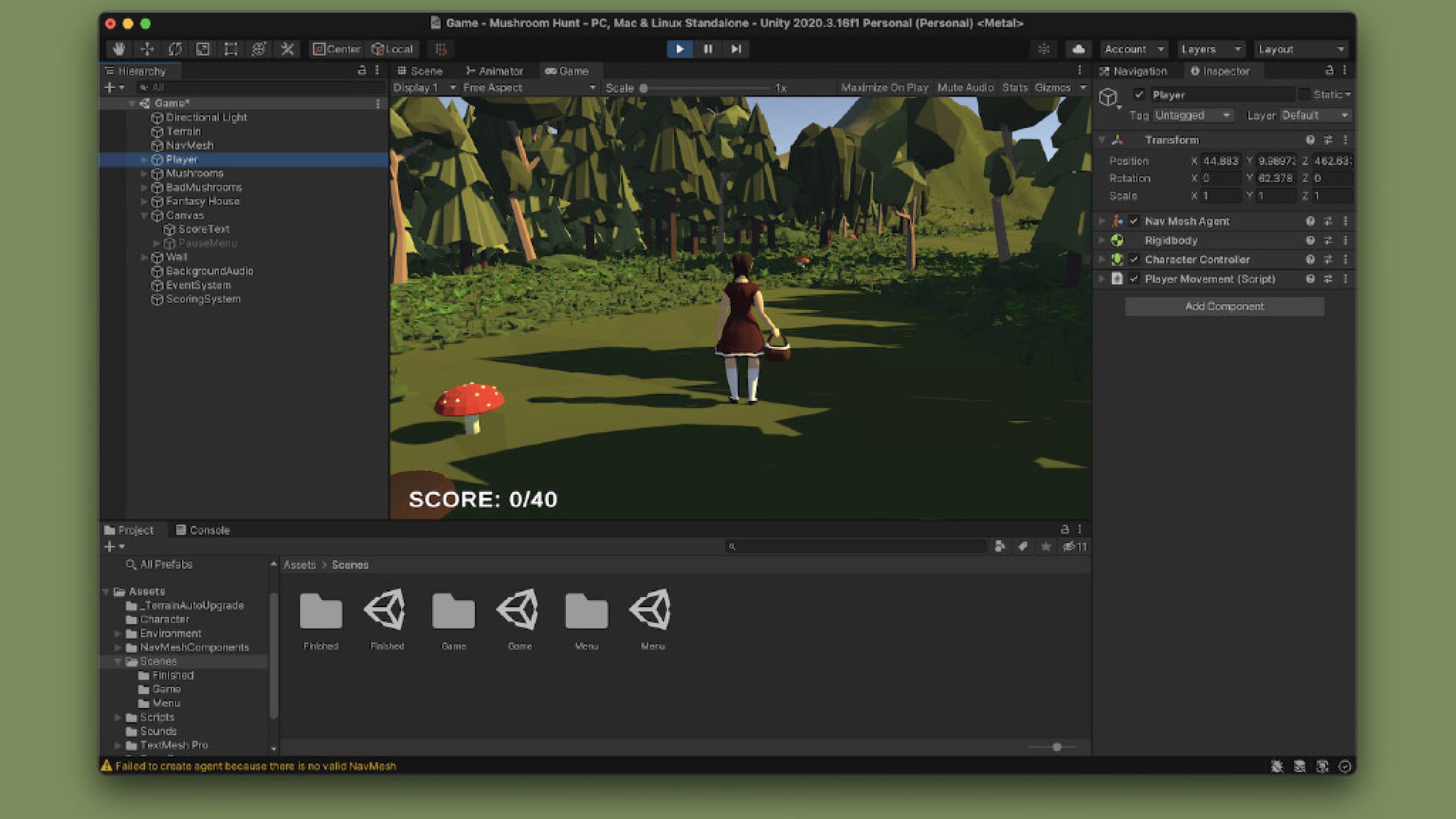Collapse Canvas in Hierarchy
Viewport: 1456px width, 819px height.
(144, 216)
